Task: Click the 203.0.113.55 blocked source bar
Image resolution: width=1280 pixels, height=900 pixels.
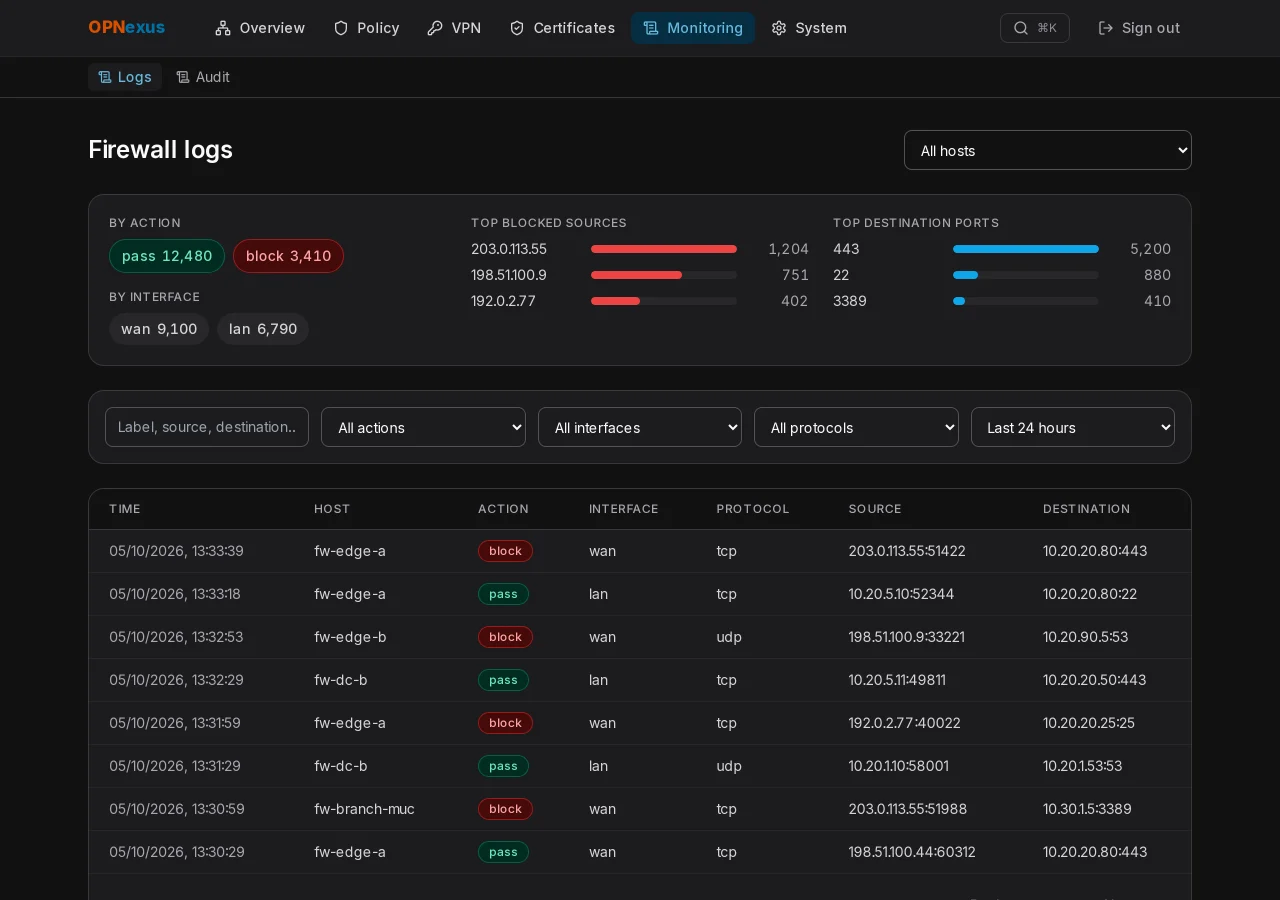Action: 664,249
